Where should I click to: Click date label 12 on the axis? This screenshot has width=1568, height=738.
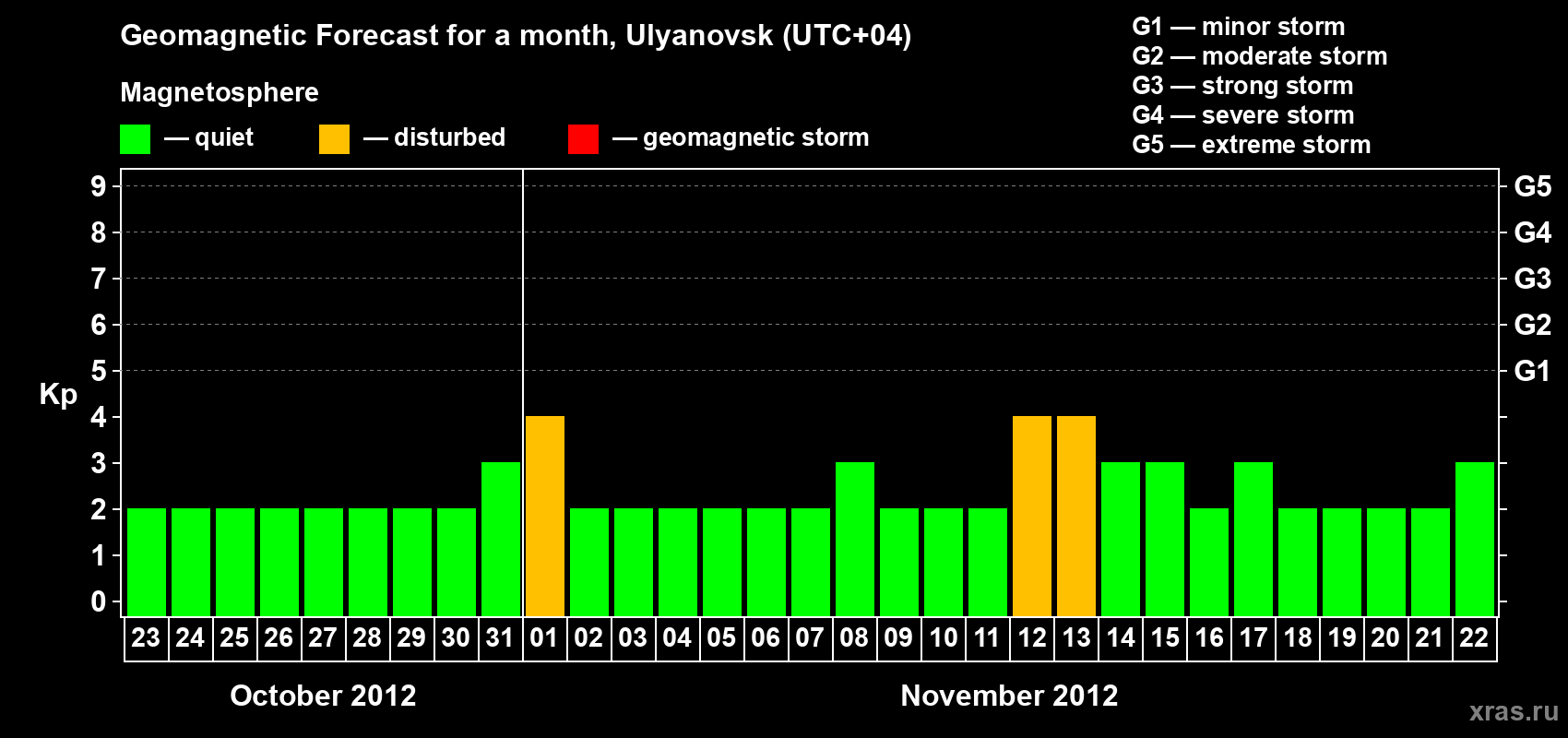[x=1031, y=637]
